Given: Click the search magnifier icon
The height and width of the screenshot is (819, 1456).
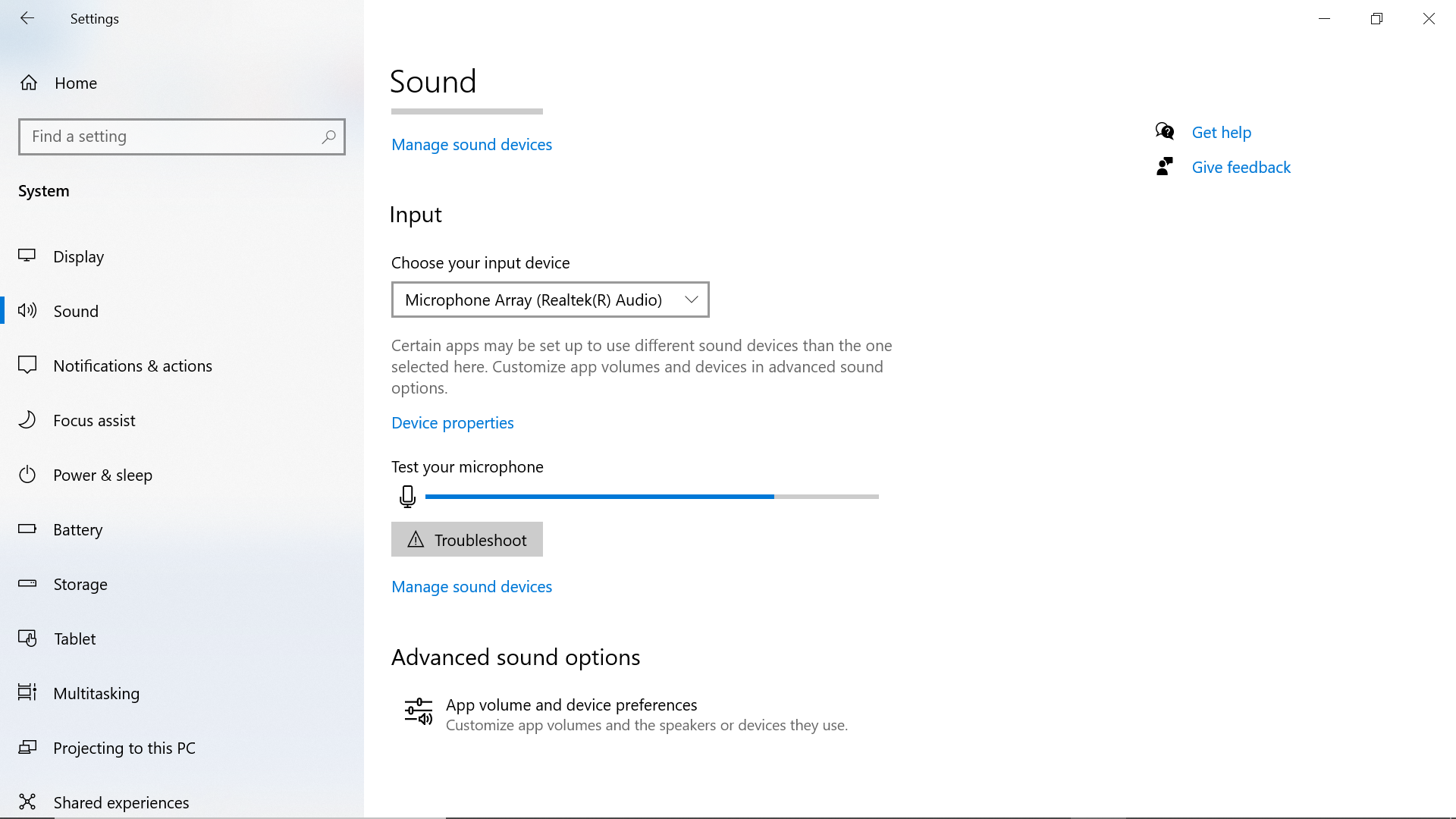Looking at the screenshot, I should (328, 136).
